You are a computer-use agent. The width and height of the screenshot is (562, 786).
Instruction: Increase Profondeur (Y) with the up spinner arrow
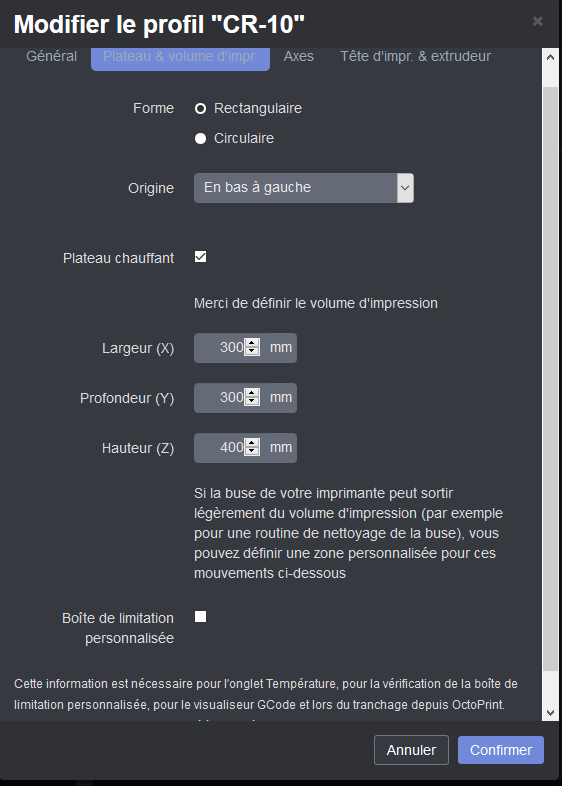point(252,394)
